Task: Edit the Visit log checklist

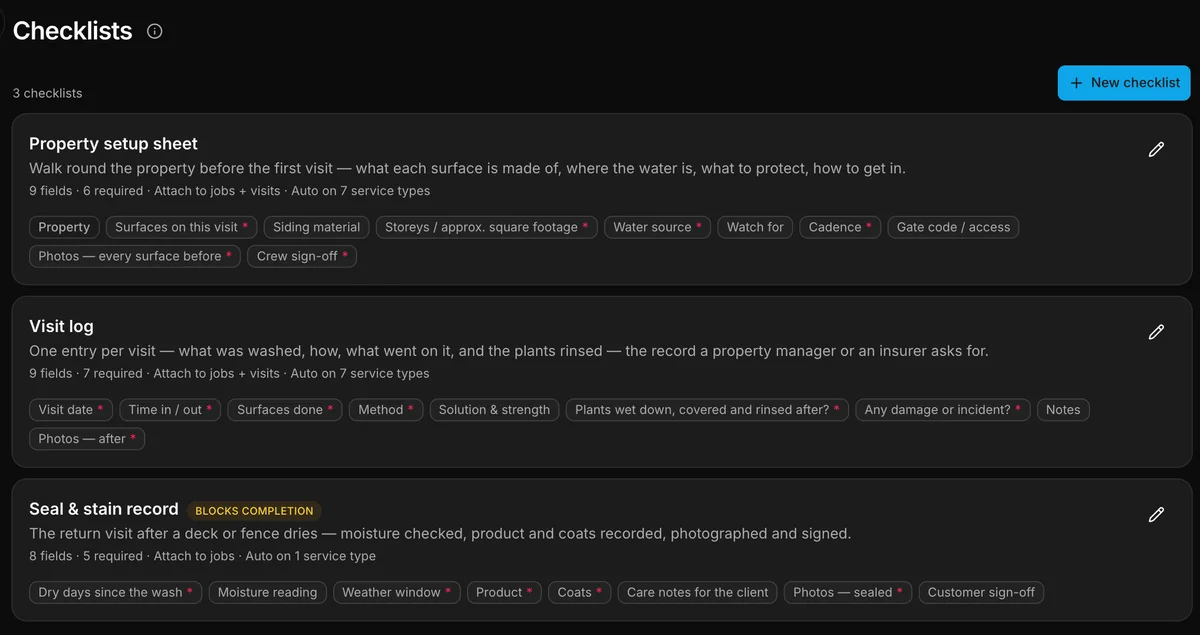Action: pos(1156,332)
